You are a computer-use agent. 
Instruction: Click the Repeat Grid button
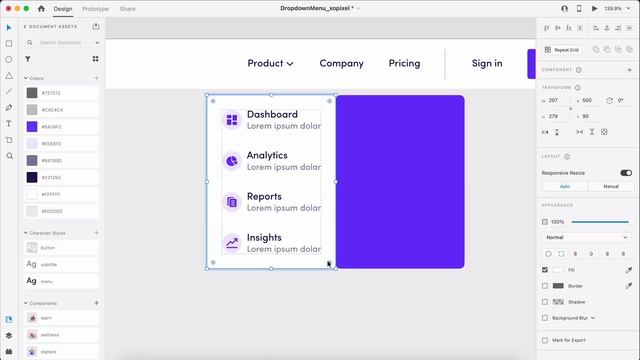pyautogui.click(x=562, y=50)
